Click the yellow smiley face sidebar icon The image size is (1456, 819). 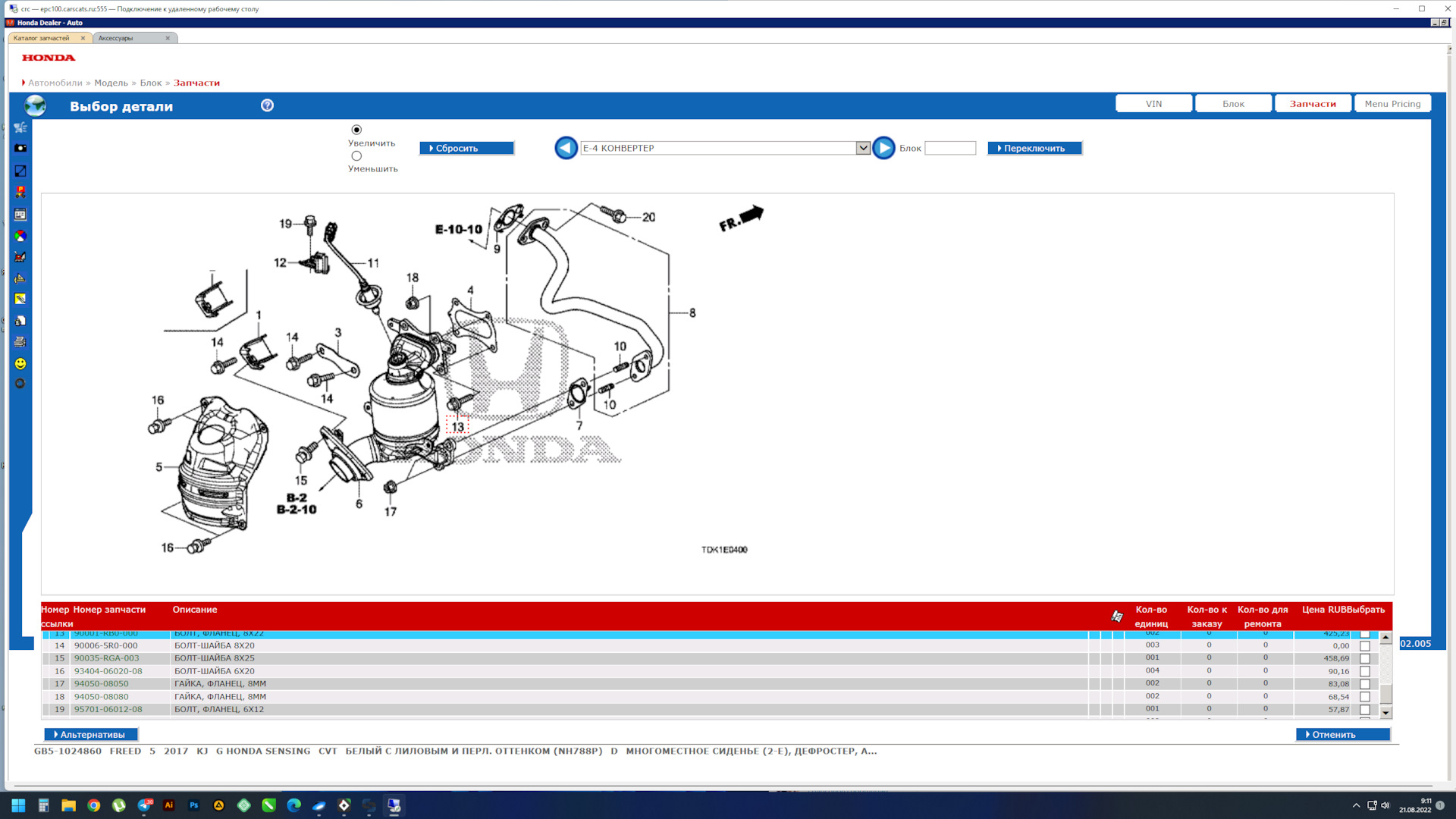pos(20,363)
